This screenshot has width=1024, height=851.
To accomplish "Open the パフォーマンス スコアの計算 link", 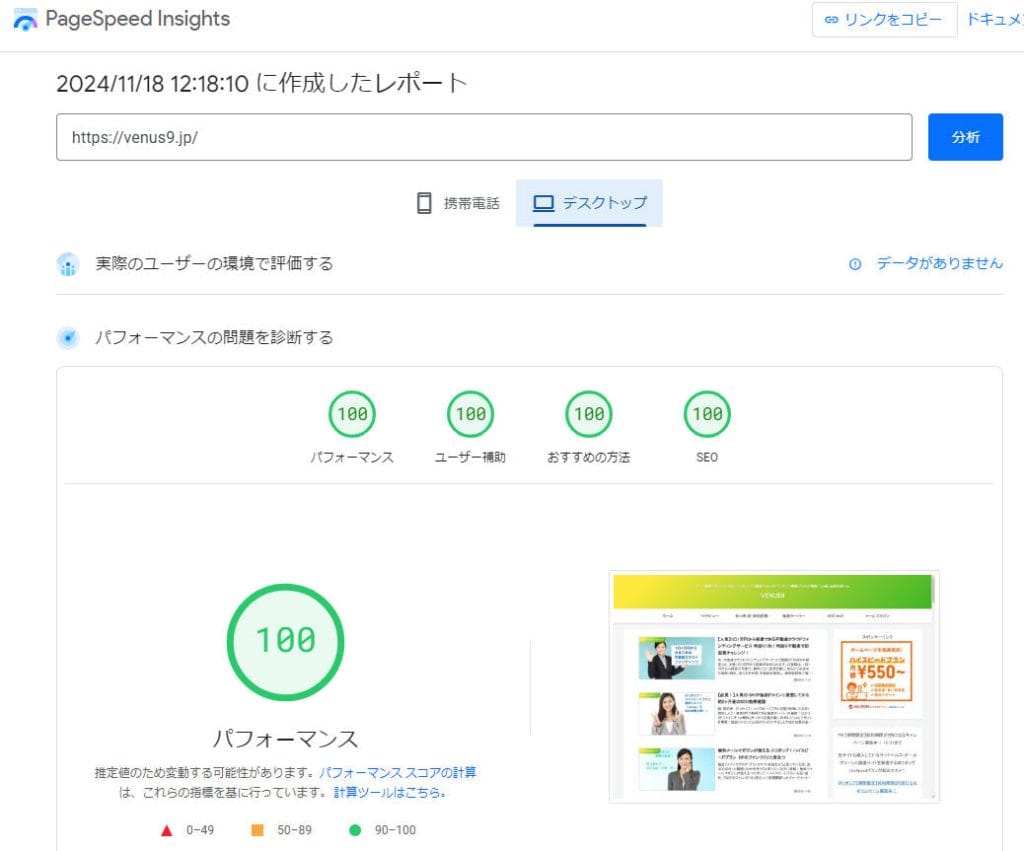I will pos(398,773).
